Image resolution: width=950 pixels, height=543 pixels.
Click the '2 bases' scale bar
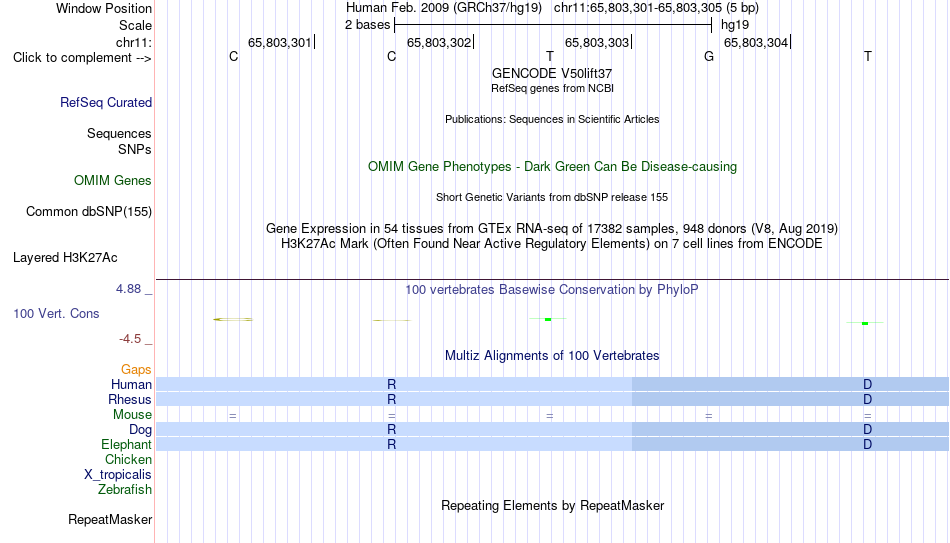click(553, 25)
